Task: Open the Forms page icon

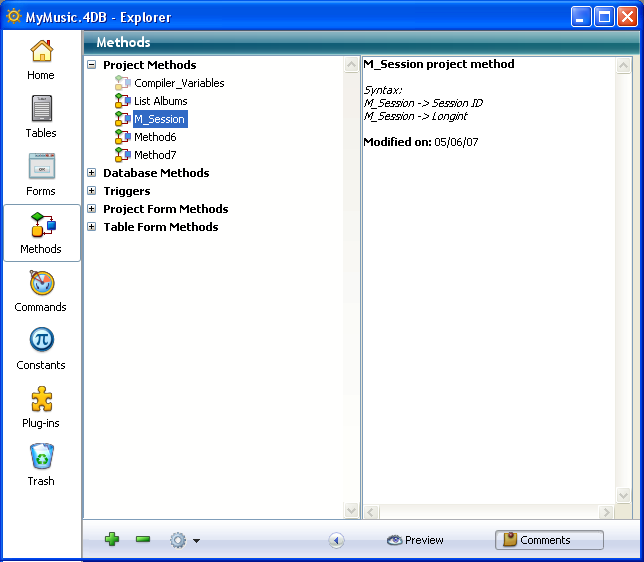Action: point(41,175)
